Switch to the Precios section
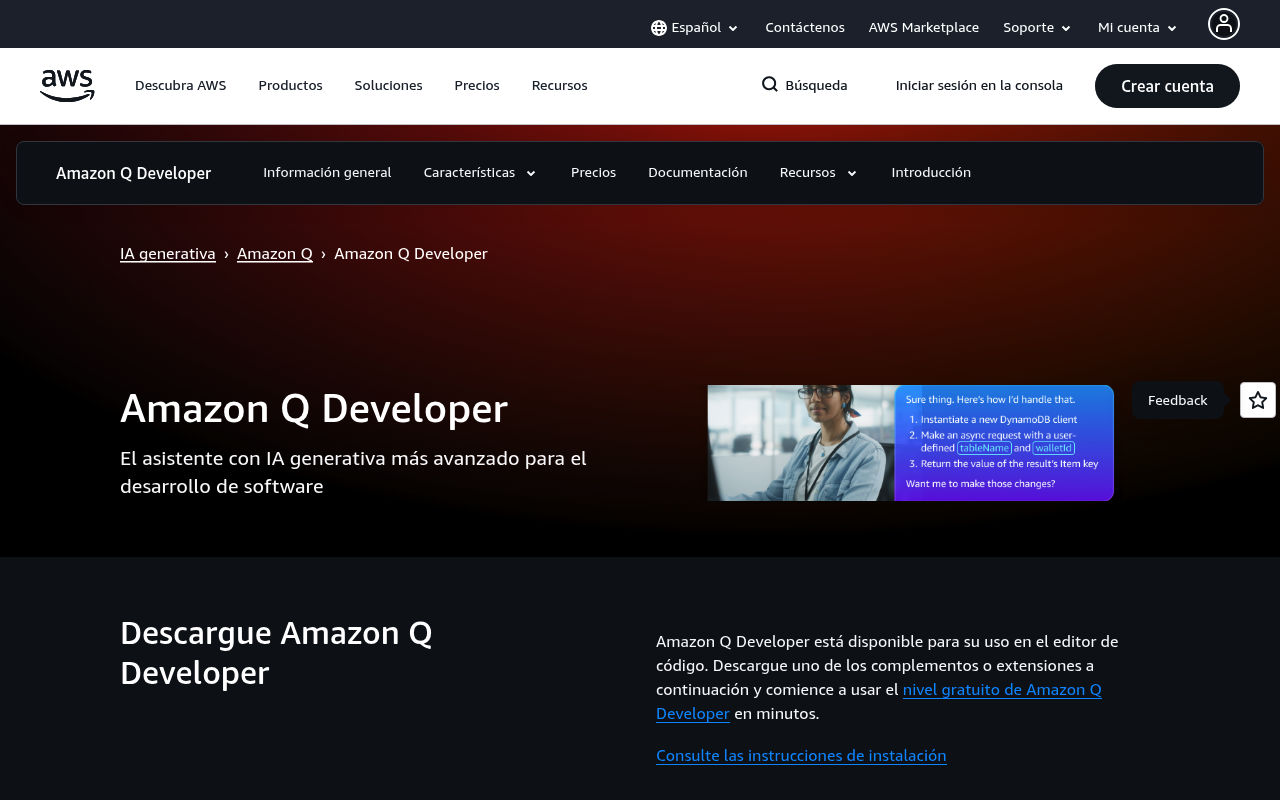 pos(593,172)
